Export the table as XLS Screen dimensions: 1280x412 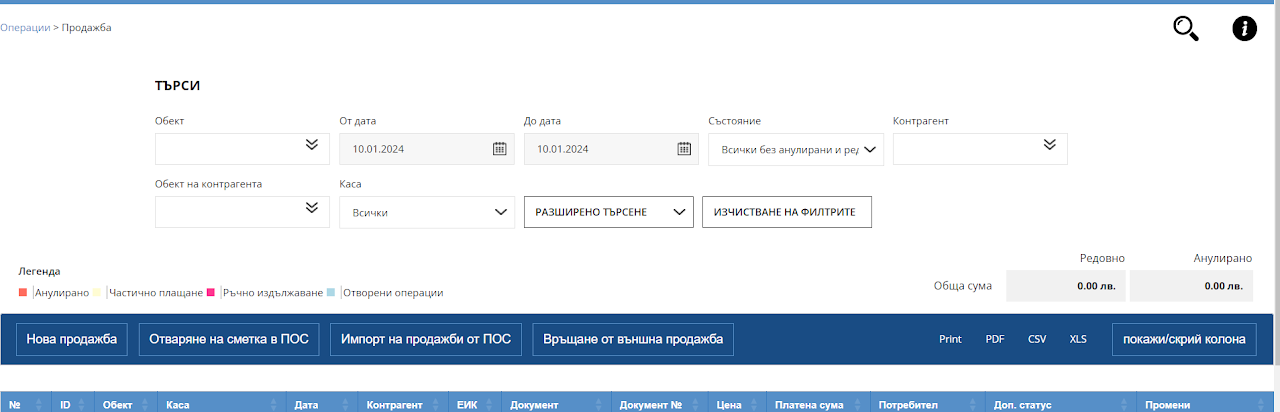click(x=1078, y=339)
